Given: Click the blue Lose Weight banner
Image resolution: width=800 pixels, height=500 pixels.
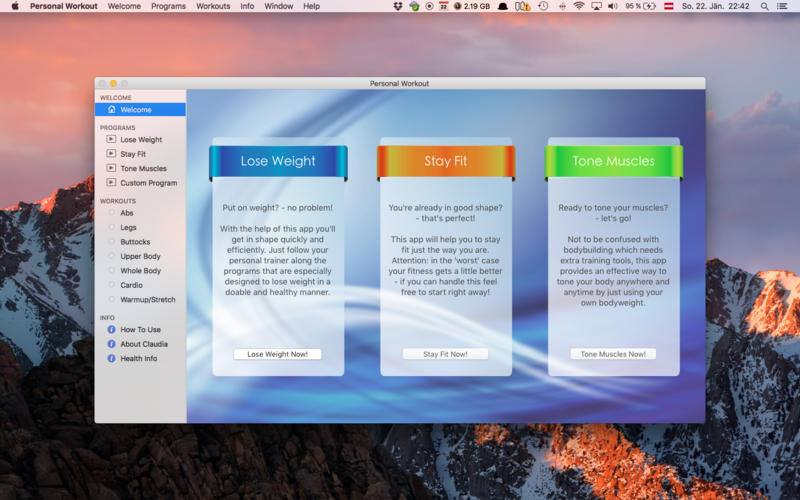Looking at the screenshot, I should click(x=278, y=161).
